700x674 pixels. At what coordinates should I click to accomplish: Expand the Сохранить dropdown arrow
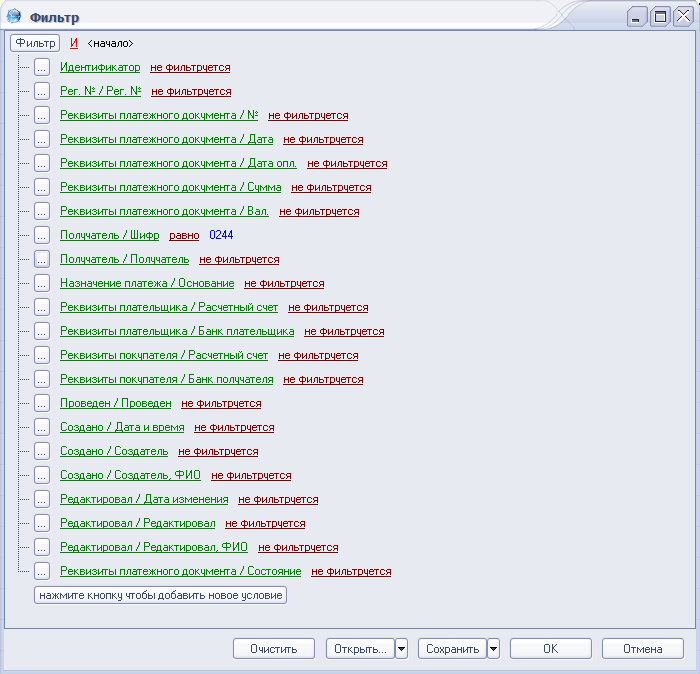tap(493, 649)
